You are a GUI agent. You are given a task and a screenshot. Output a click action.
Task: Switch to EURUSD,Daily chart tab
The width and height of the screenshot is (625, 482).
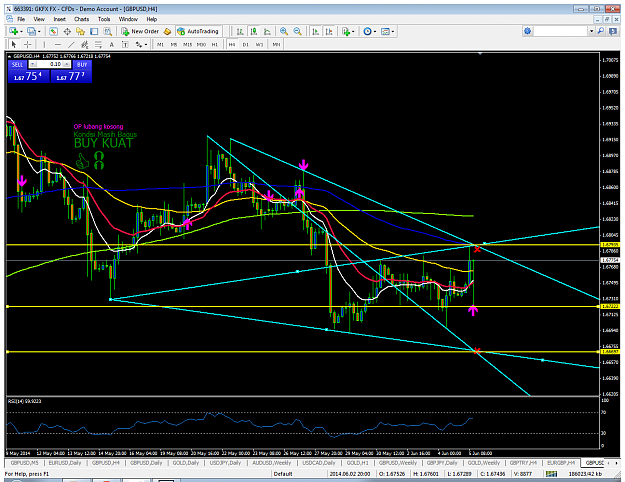point(65,463)
